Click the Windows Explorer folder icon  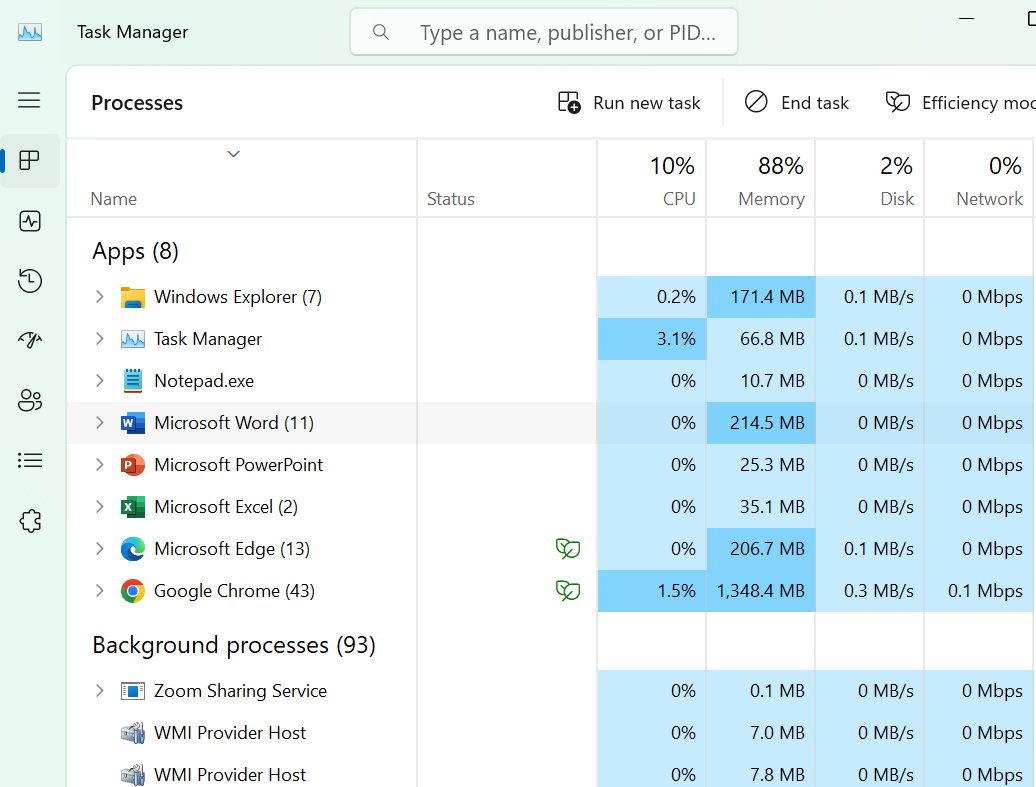pyautogui.click(x=133, y=297)
